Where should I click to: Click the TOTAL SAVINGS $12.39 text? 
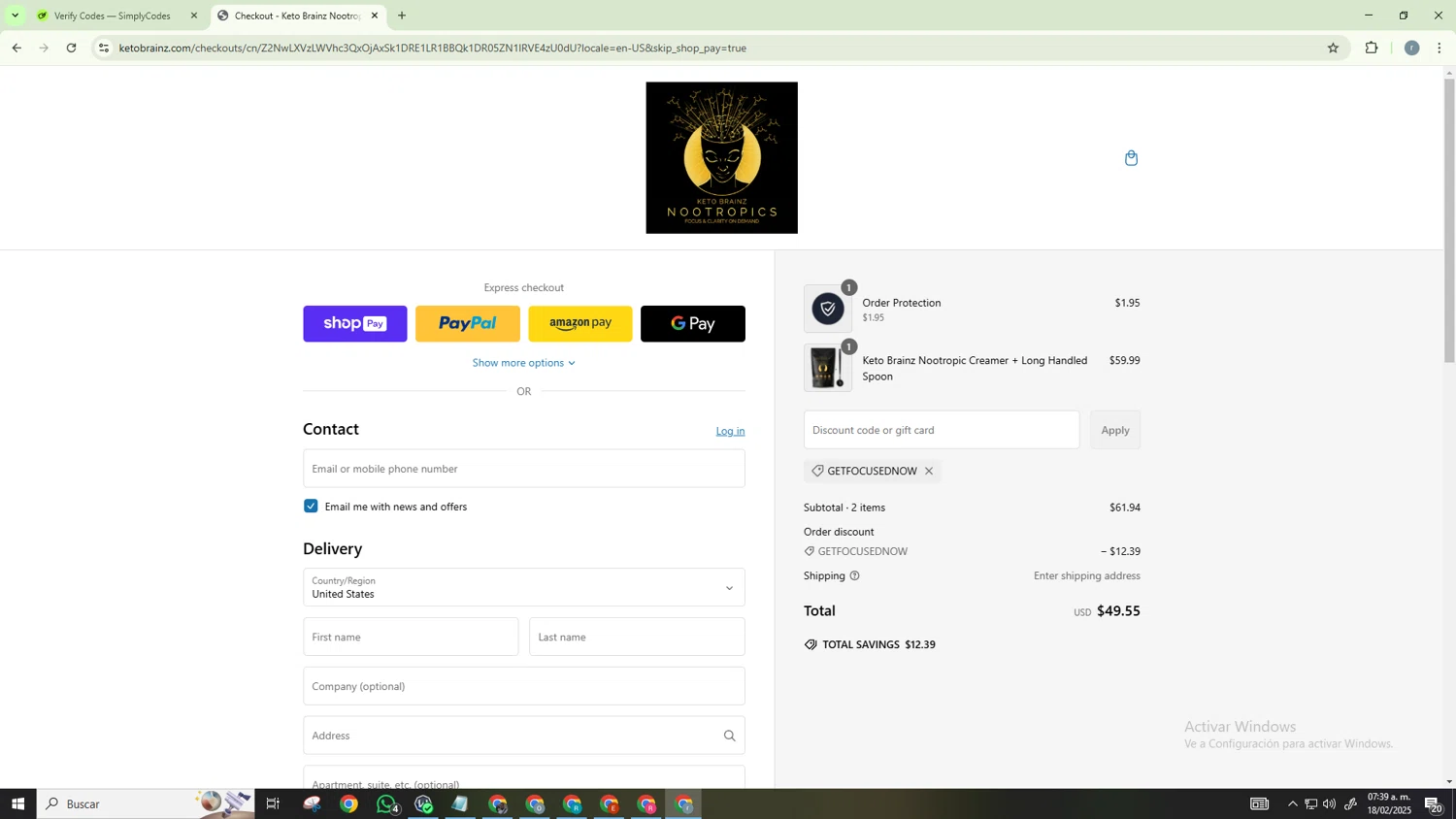click(878, 645)
